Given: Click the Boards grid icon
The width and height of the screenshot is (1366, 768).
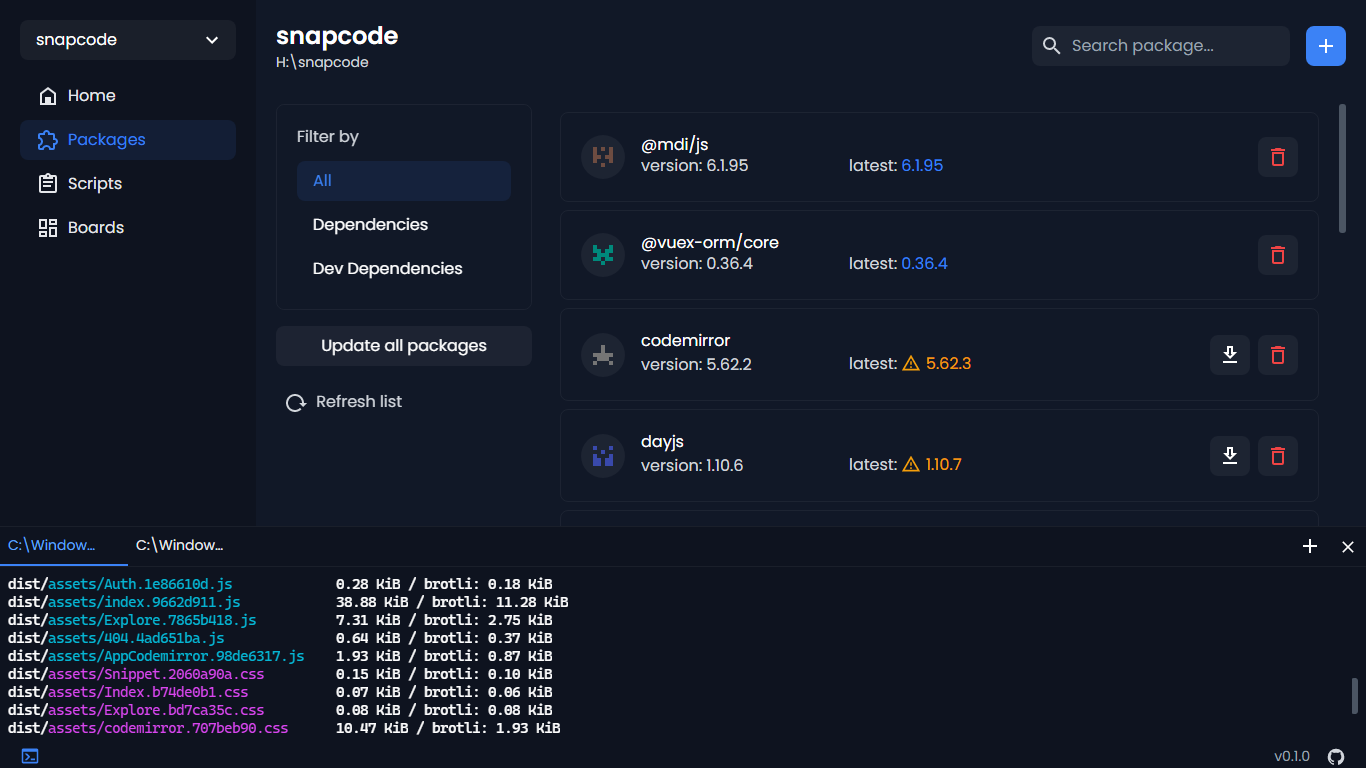Looking at the screenshot, I should 47,228.
